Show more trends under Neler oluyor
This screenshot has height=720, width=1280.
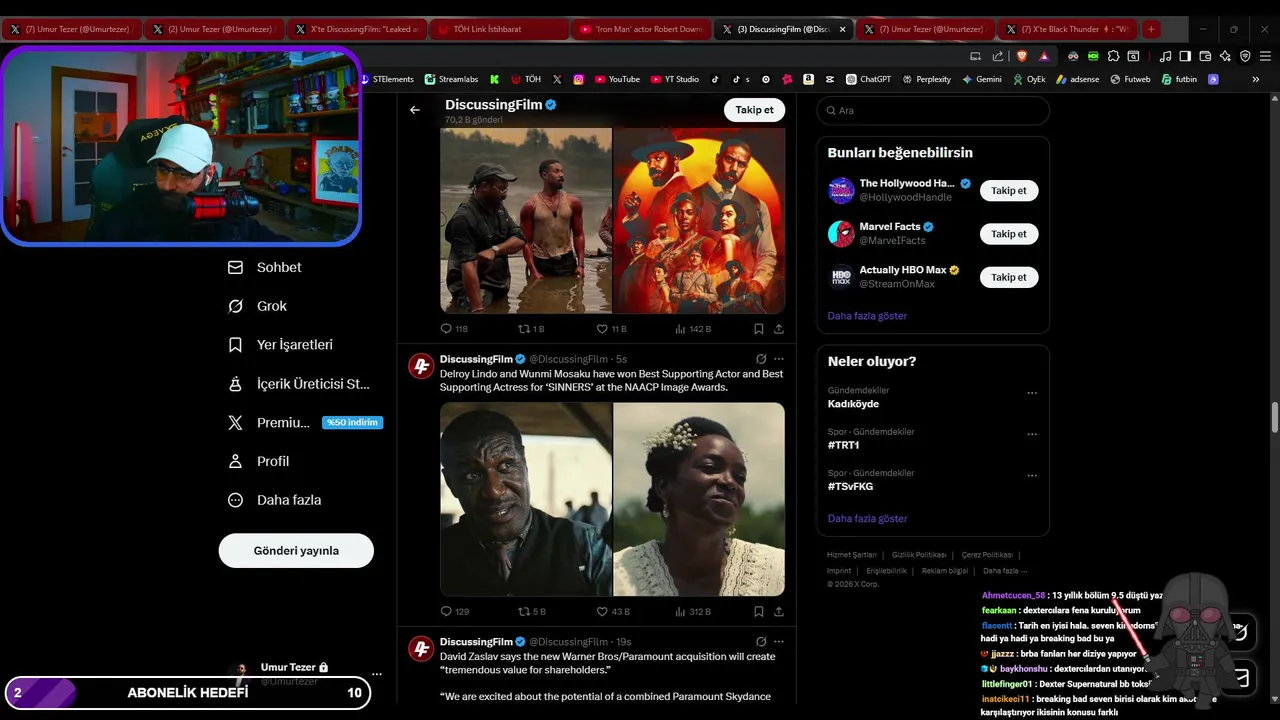coord(867,519)
